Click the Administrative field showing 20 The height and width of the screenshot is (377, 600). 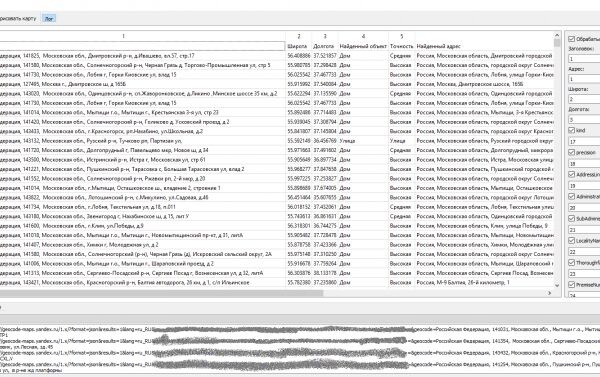pos(584,208)
